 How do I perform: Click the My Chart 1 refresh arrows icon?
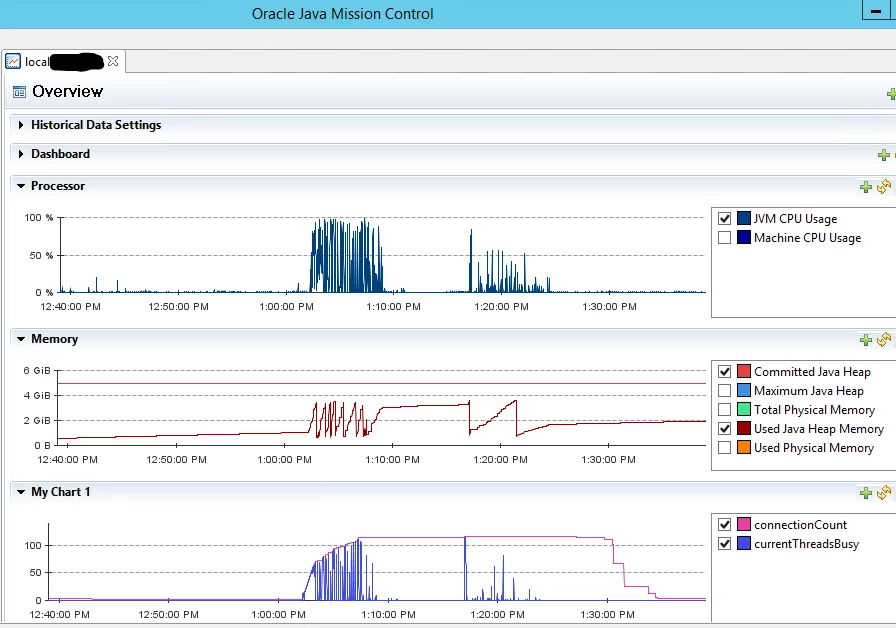[884, 493]
